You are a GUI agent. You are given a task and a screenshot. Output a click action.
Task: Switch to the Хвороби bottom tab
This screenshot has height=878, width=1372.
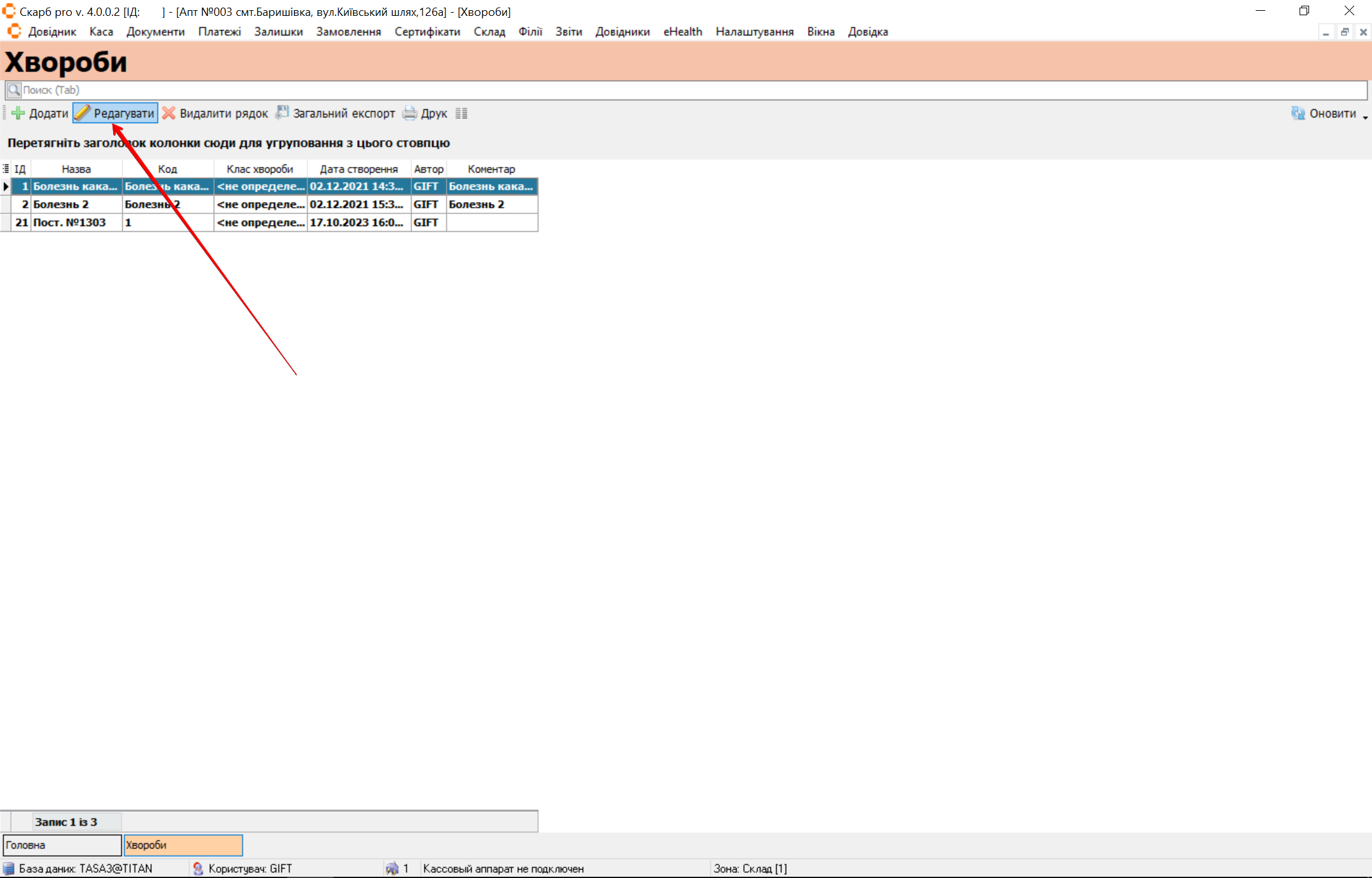click(x=183, y=845)
